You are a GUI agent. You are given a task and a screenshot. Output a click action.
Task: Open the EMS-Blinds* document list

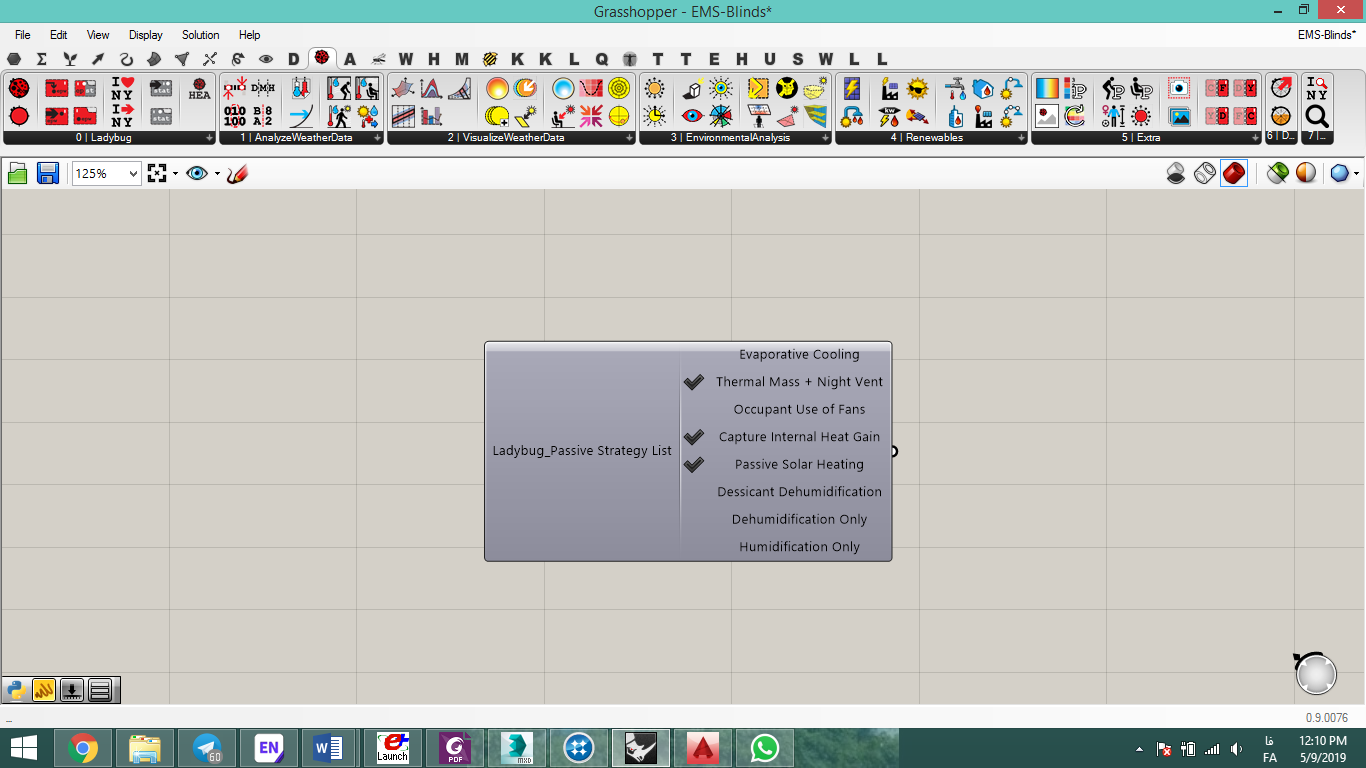1325,35
